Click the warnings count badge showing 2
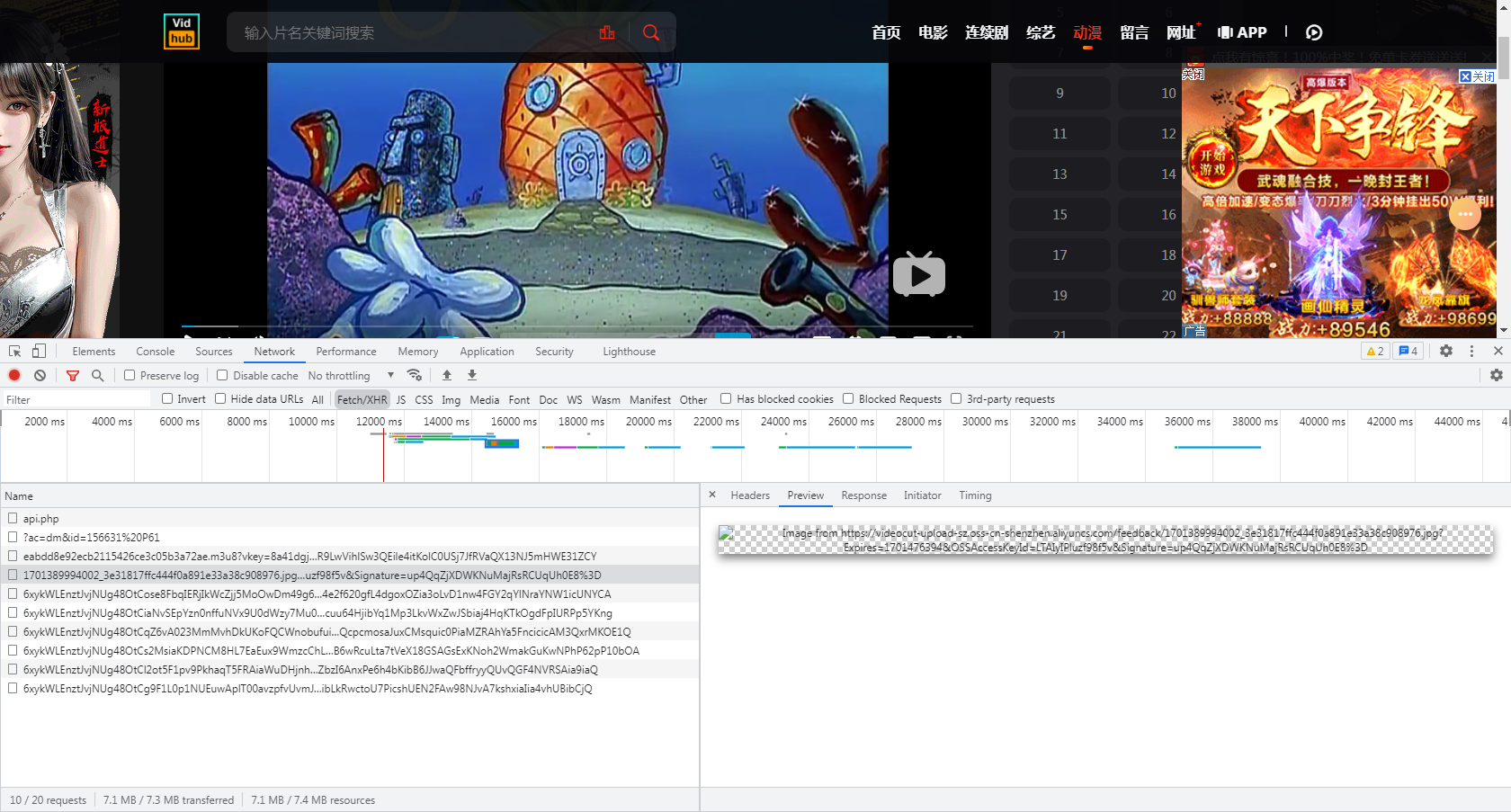1511x812 pixels. click(x=1375, y=351)
